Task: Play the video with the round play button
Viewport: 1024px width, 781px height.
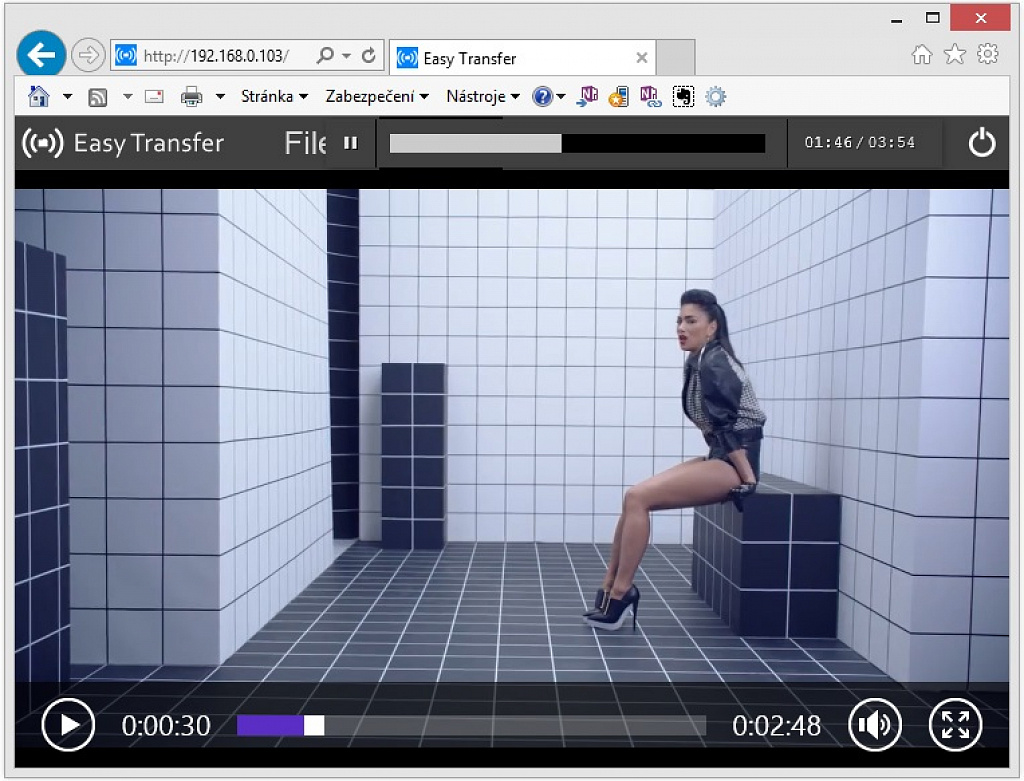Action: click(x=68, y=725)
